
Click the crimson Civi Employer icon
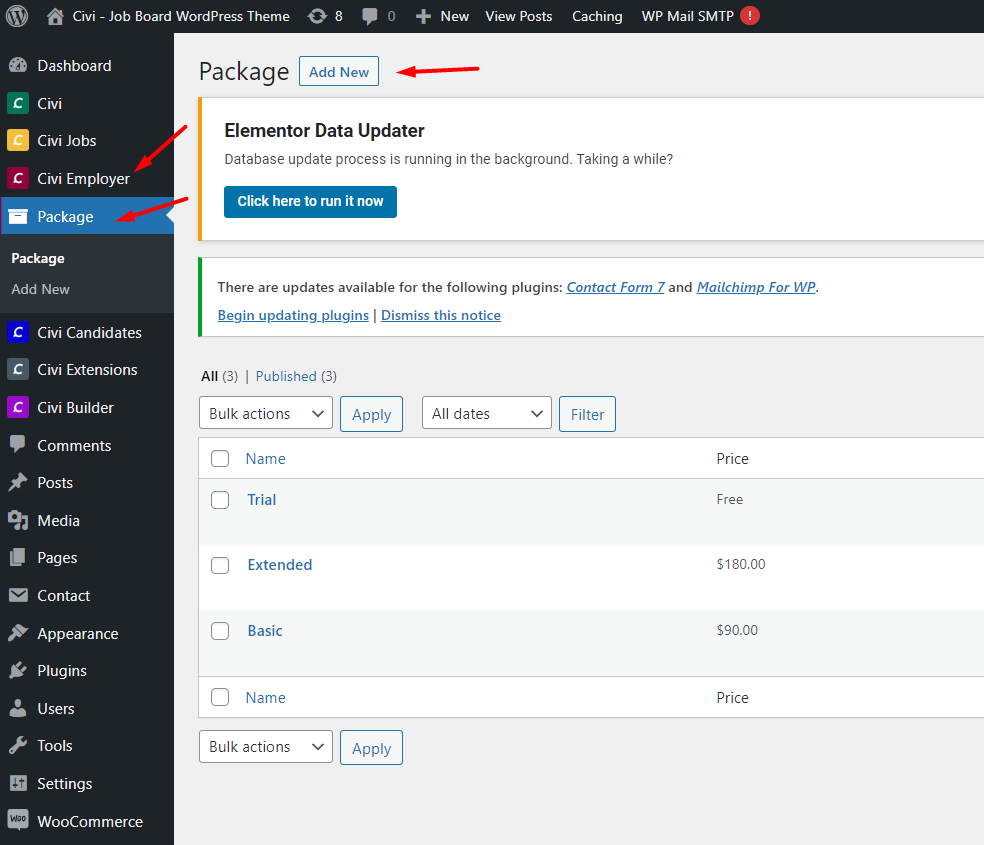[18, 178]
